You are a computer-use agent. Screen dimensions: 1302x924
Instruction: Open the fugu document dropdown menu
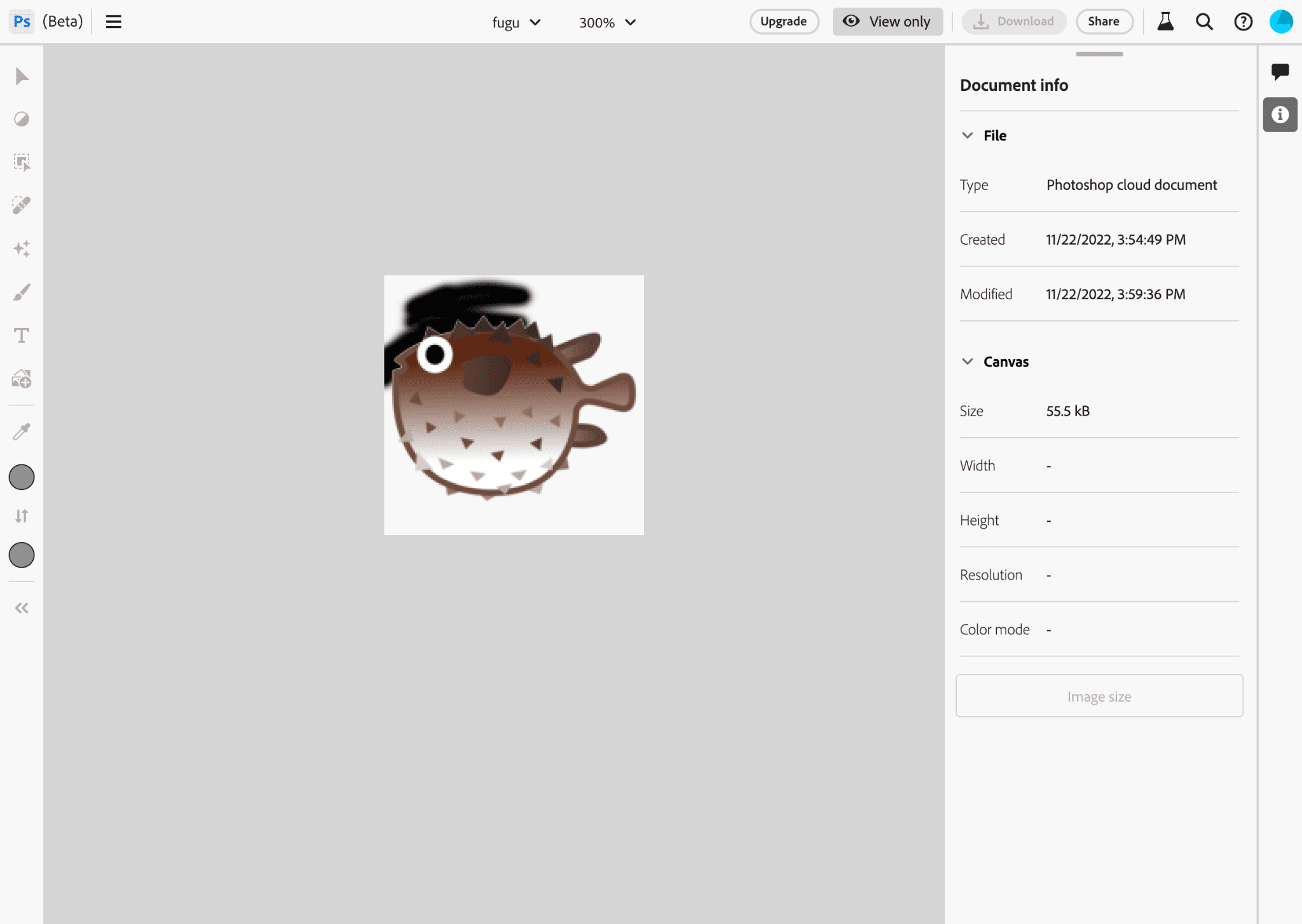tap(536, 22)
